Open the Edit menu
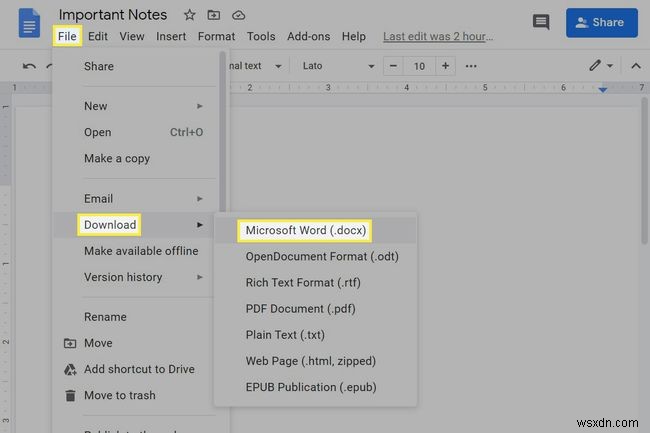The width and height of the screenshot is (650, 433). coord(98,36)
